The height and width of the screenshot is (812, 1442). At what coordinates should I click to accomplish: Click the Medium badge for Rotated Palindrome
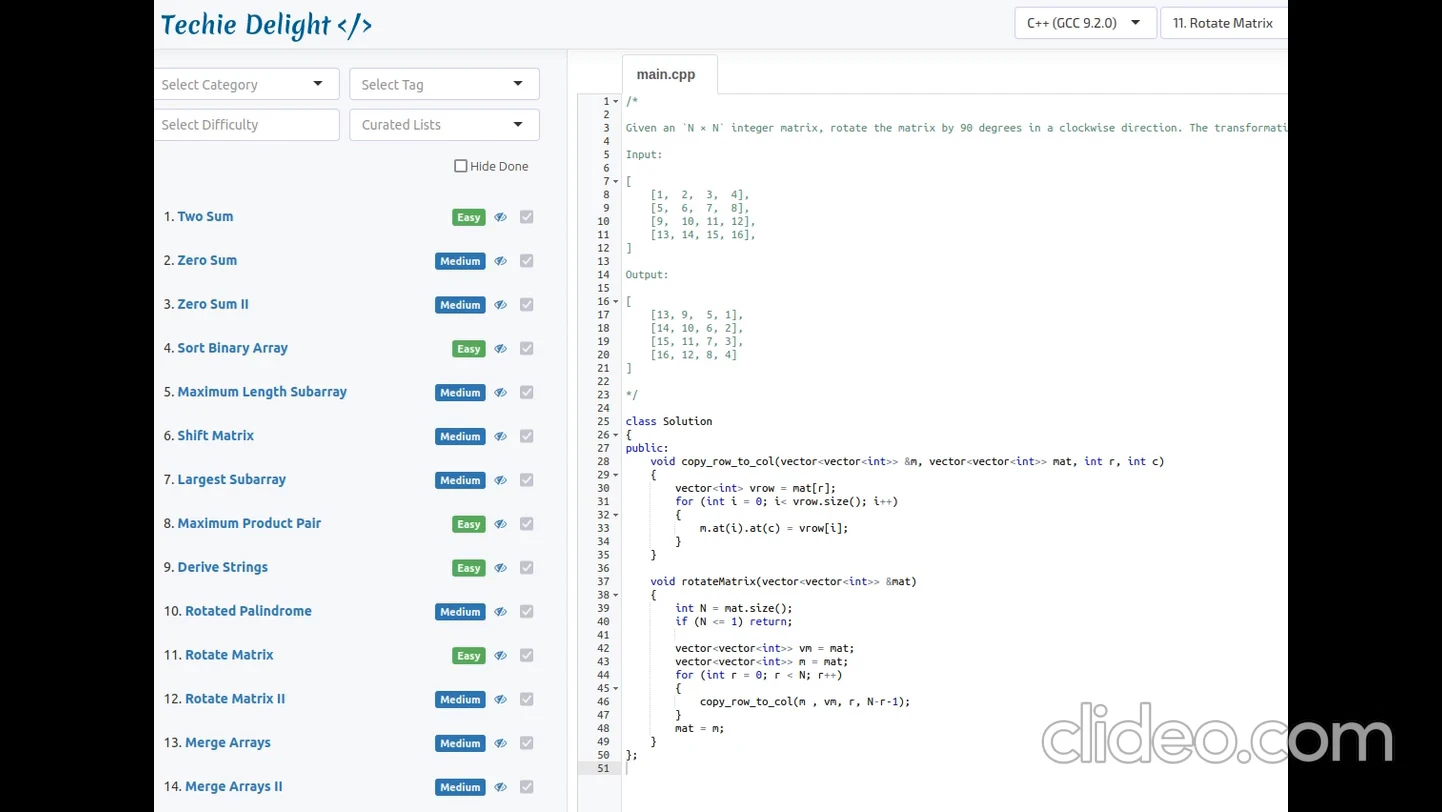tap(460, 612)
